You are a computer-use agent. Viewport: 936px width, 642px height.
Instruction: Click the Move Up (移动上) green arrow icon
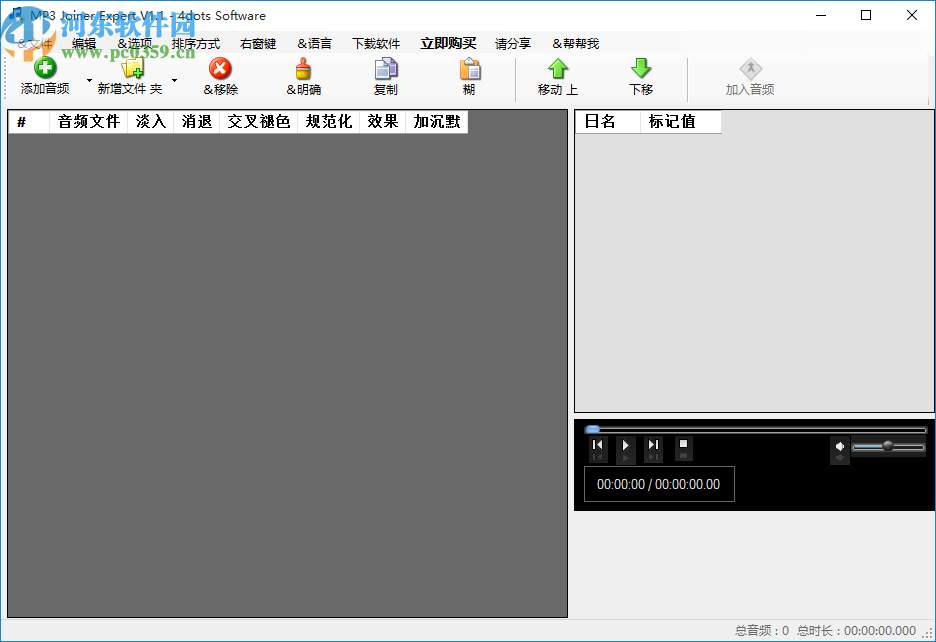pos(558,70)
